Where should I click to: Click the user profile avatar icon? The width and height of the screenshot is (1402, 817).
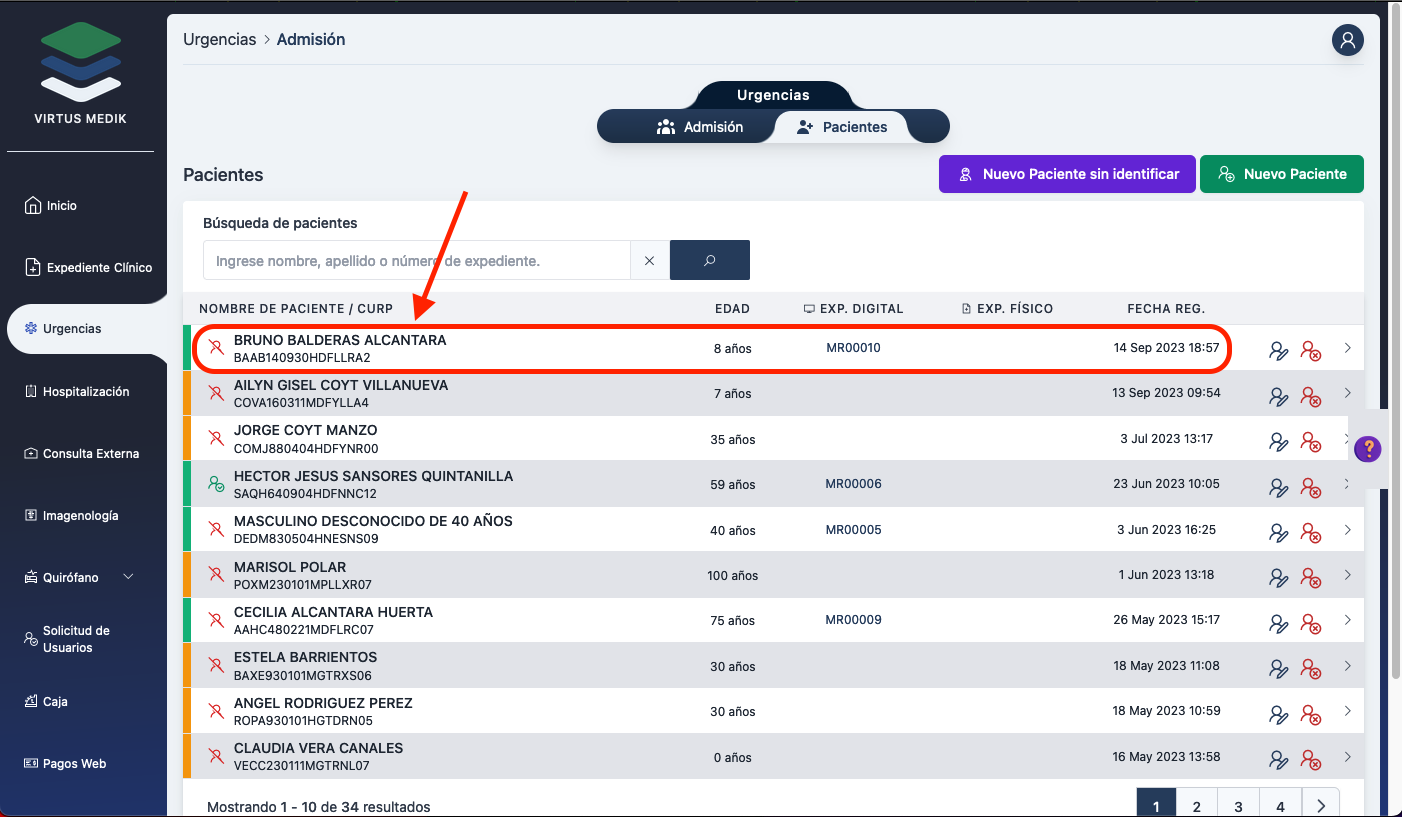[1347, 40]
